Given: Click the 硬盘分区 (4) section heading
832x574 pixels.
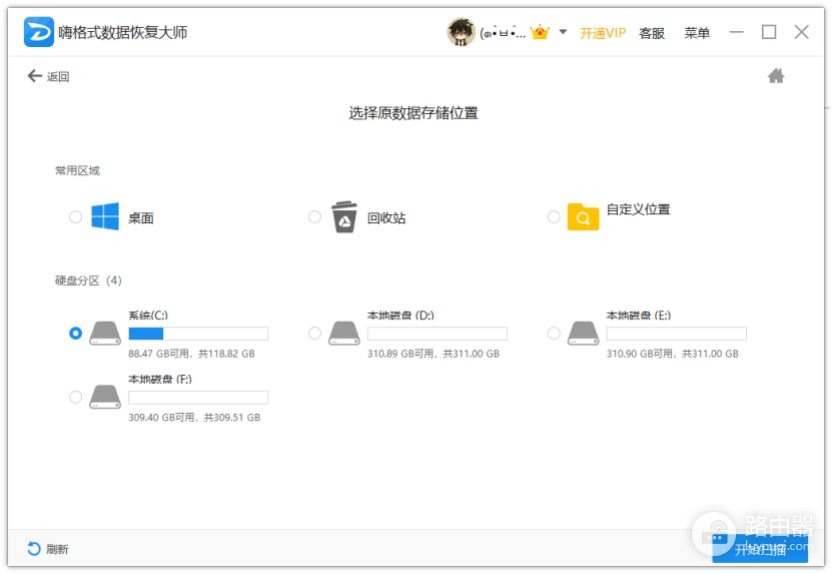Looking at the screenshot, I should [88, 280].
